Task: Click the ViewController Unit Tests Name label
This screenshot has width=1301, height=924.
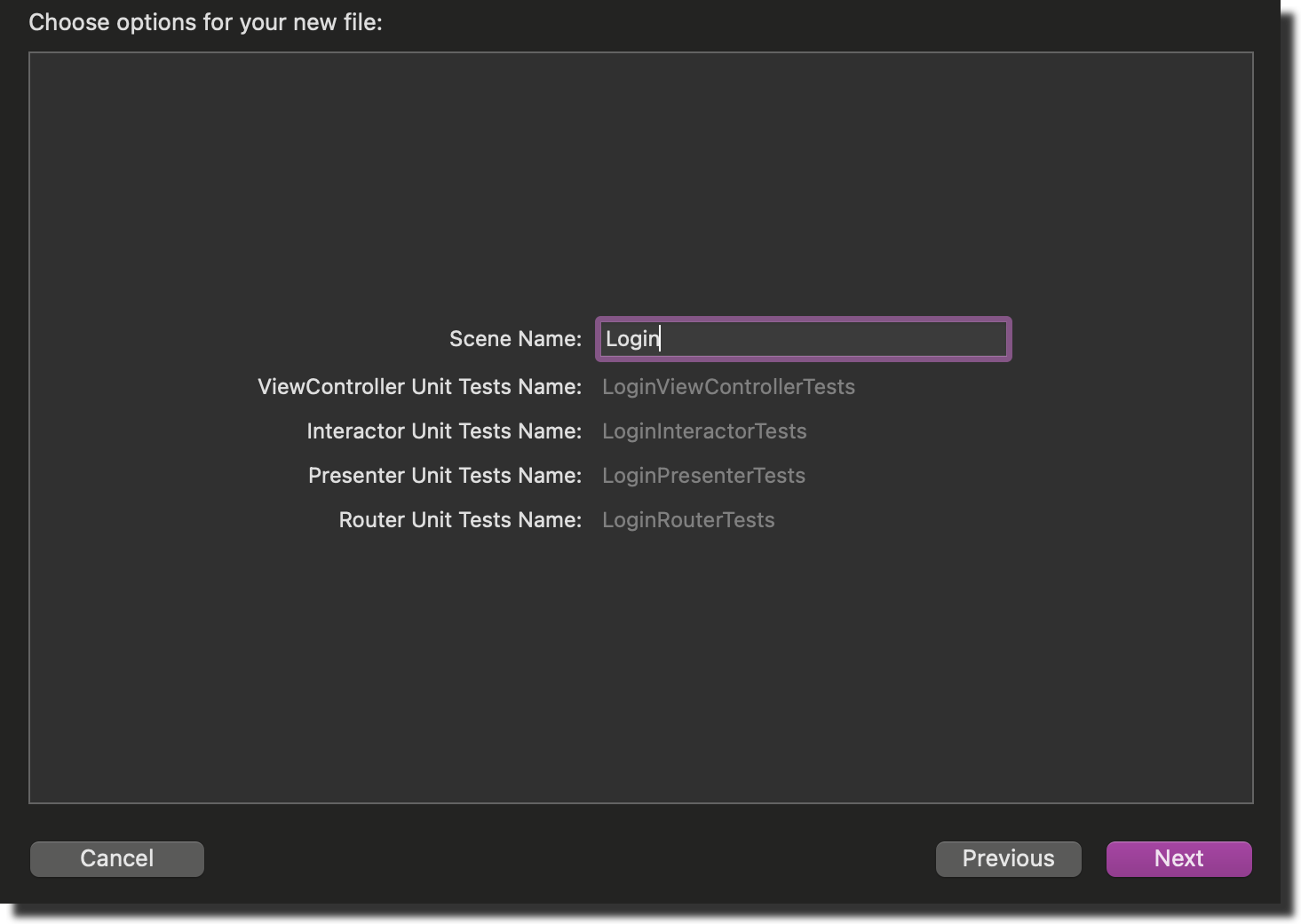Action: (x=418, y=387)
